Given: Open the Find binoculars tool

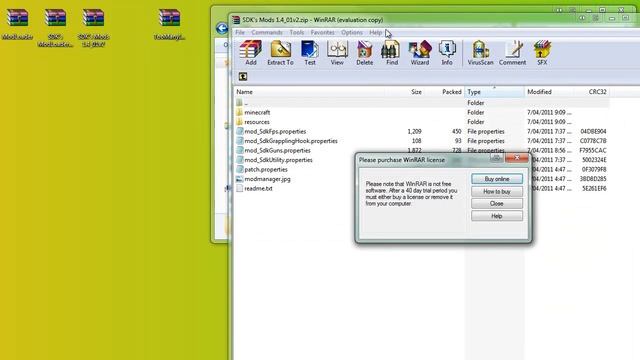Looking at the screenshot, I should (x=391, y=53).
